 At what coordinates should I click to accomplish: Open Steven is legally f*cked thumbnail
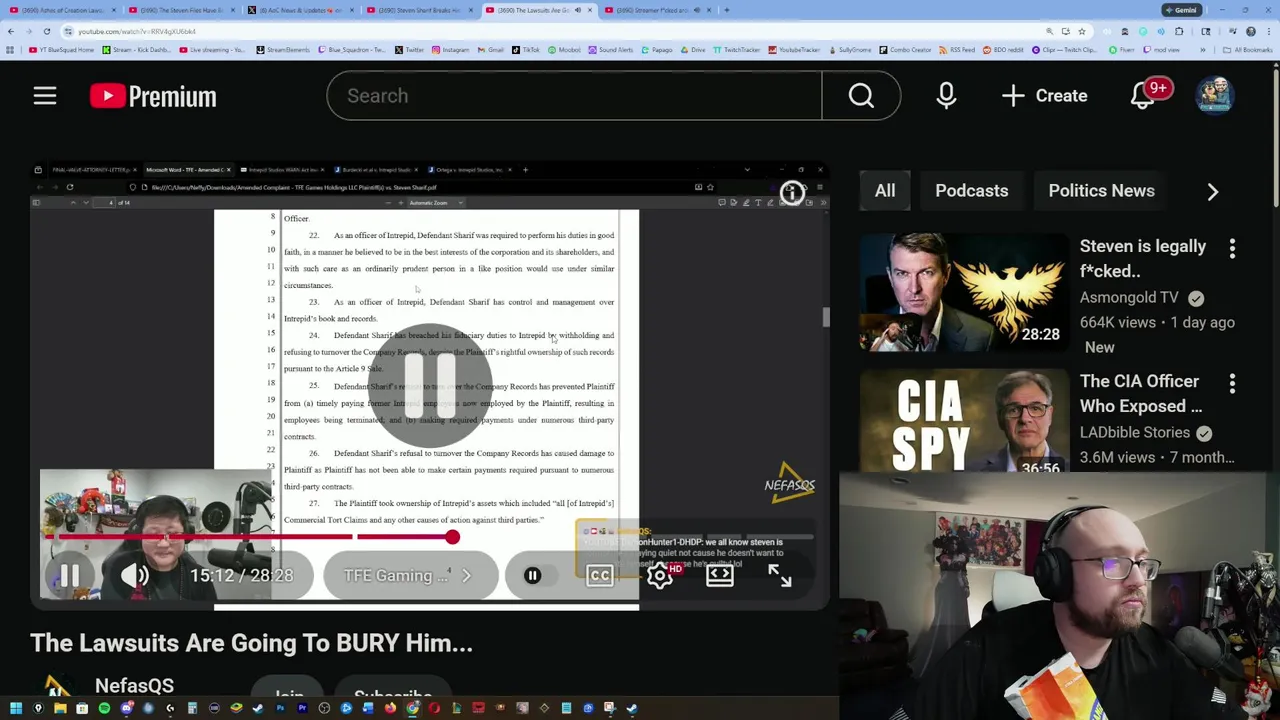pyautogui.click(x=964, y=292)
